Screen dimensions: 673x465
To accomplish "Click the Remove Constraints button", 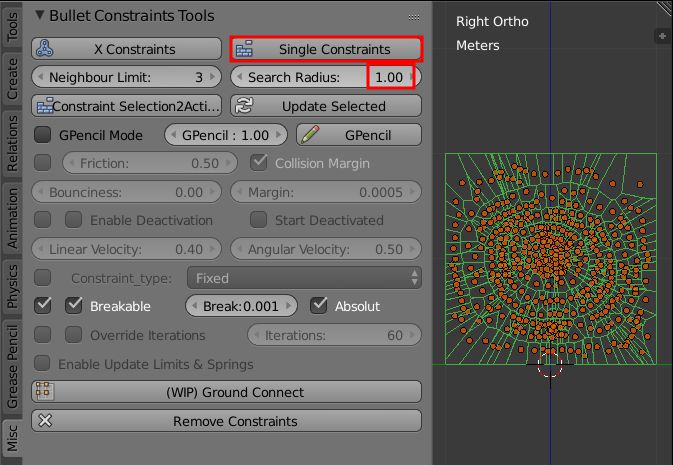I will click(226, 420).
